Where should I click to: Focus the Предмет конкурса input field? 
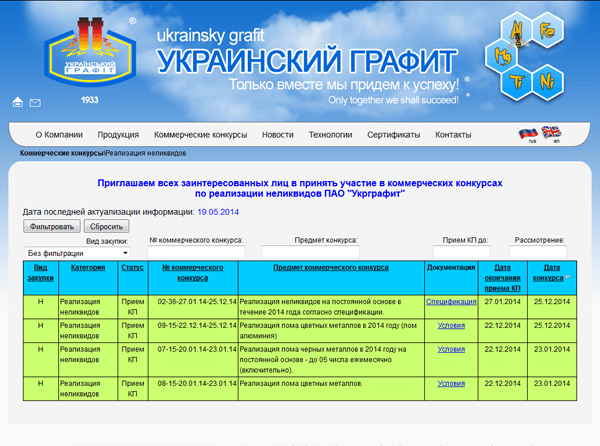pyautogui.click(x=311, y=252)
